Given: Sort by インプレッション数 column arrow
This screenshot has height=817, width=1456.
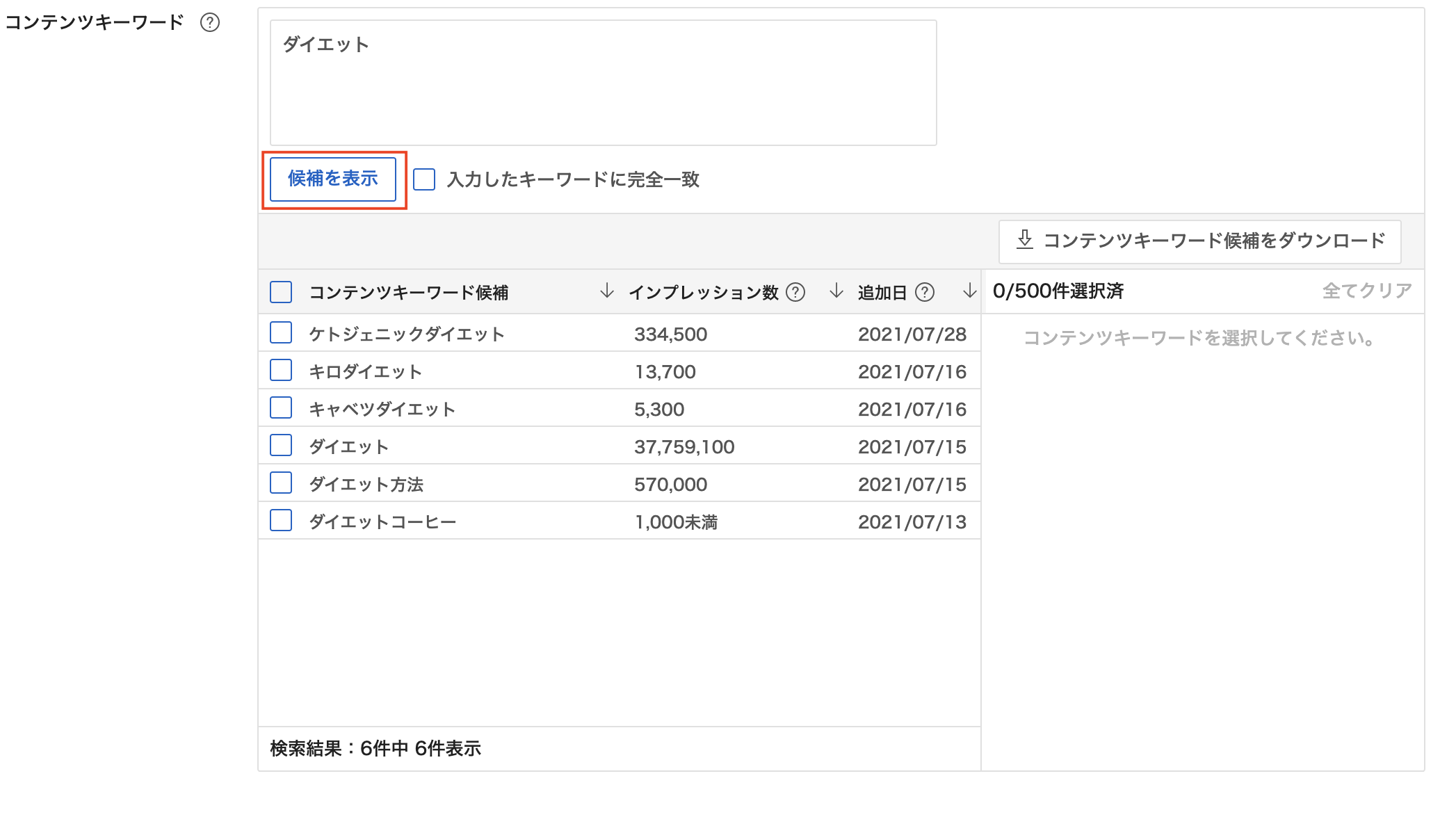Looking at the screenshot, I should [836, 291].
